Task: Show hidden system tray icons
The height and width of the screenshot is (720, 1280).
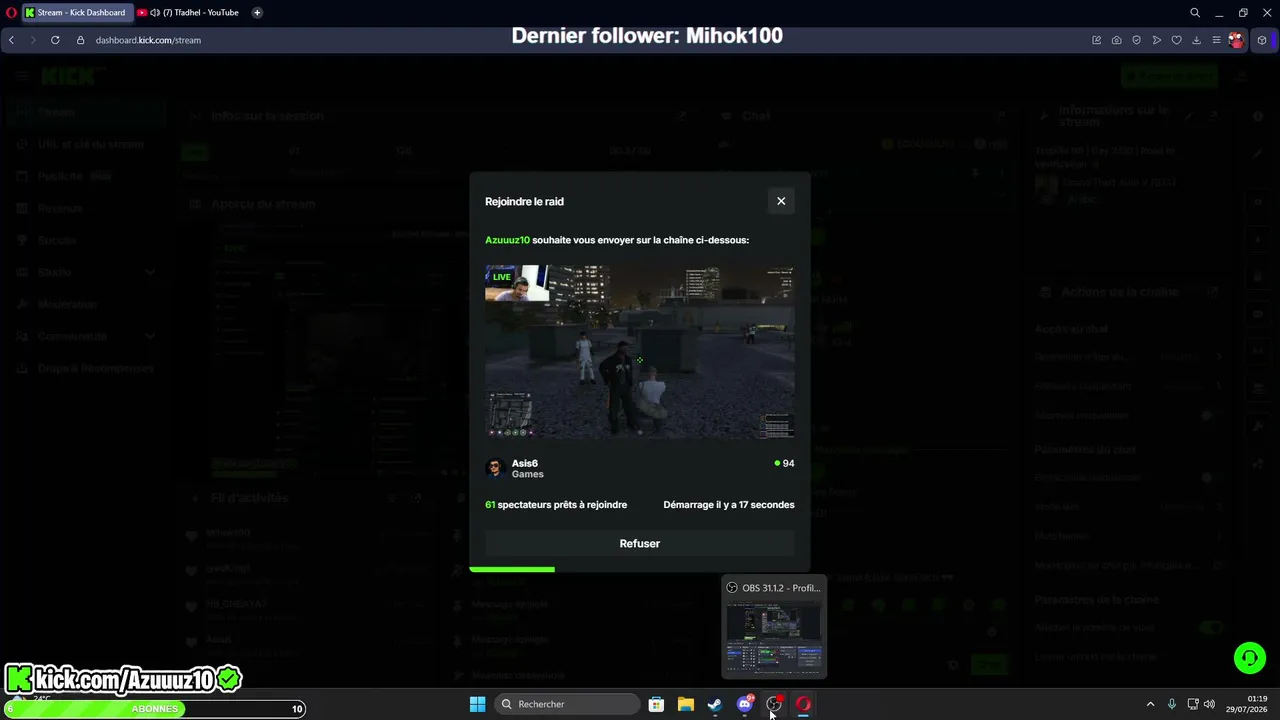Action: [1150, 704]
